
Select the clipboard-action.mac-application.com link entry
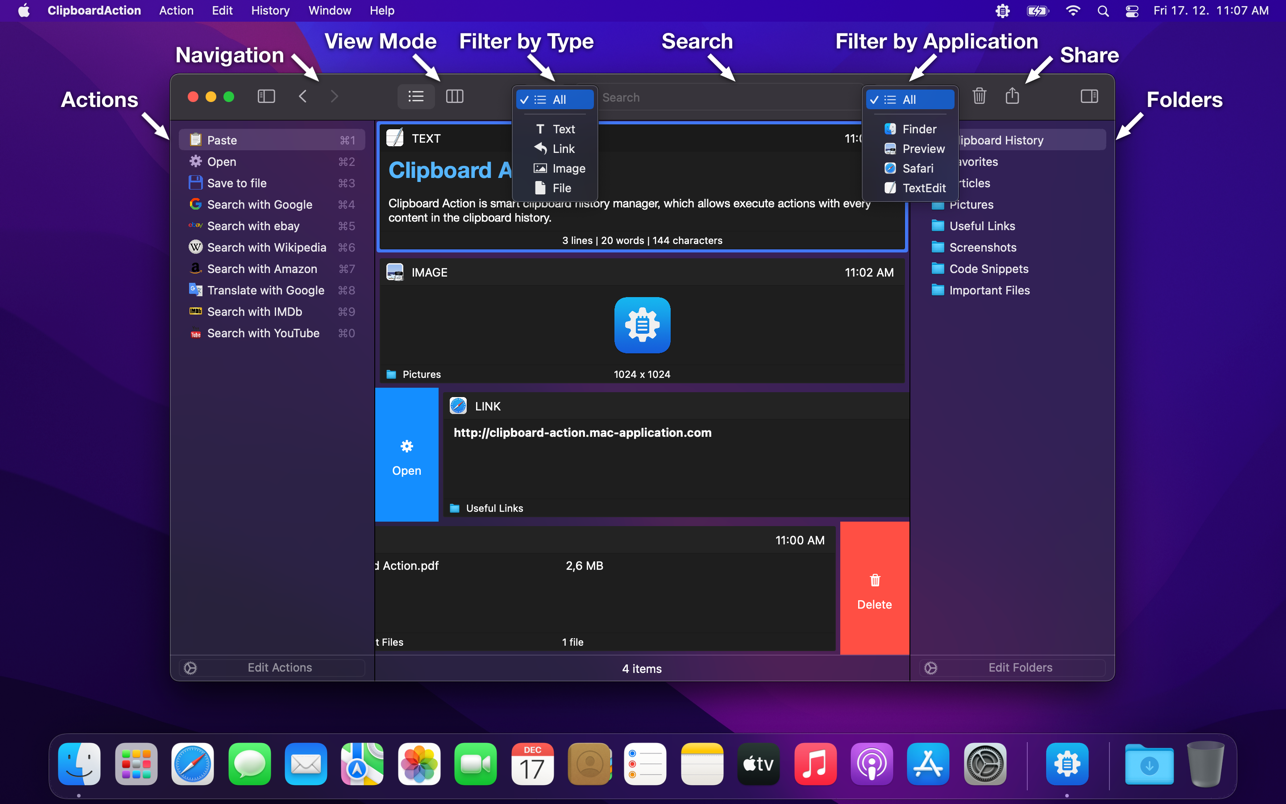pyautogui.click(x=674, y=455)
